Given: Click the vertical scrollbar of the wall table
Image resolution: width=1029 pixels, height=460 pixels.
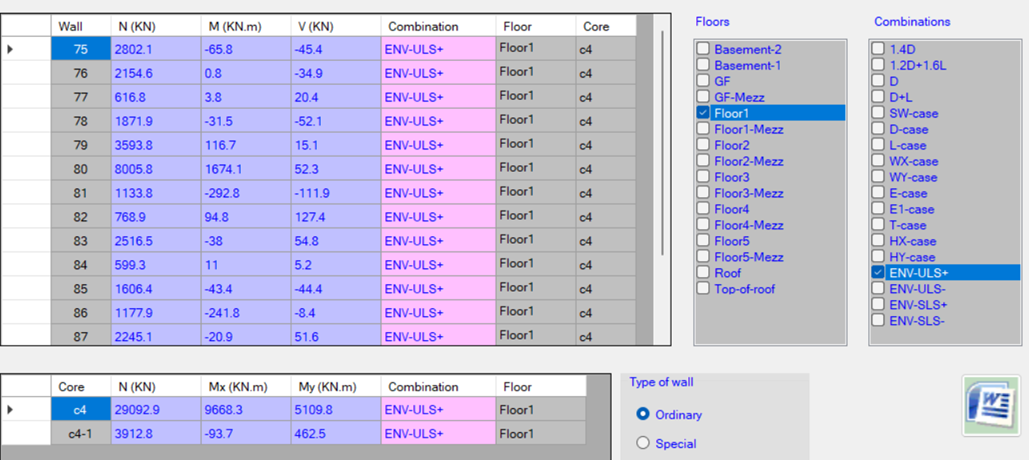Looking at the screenshot, I should click(x=662, y=142).
